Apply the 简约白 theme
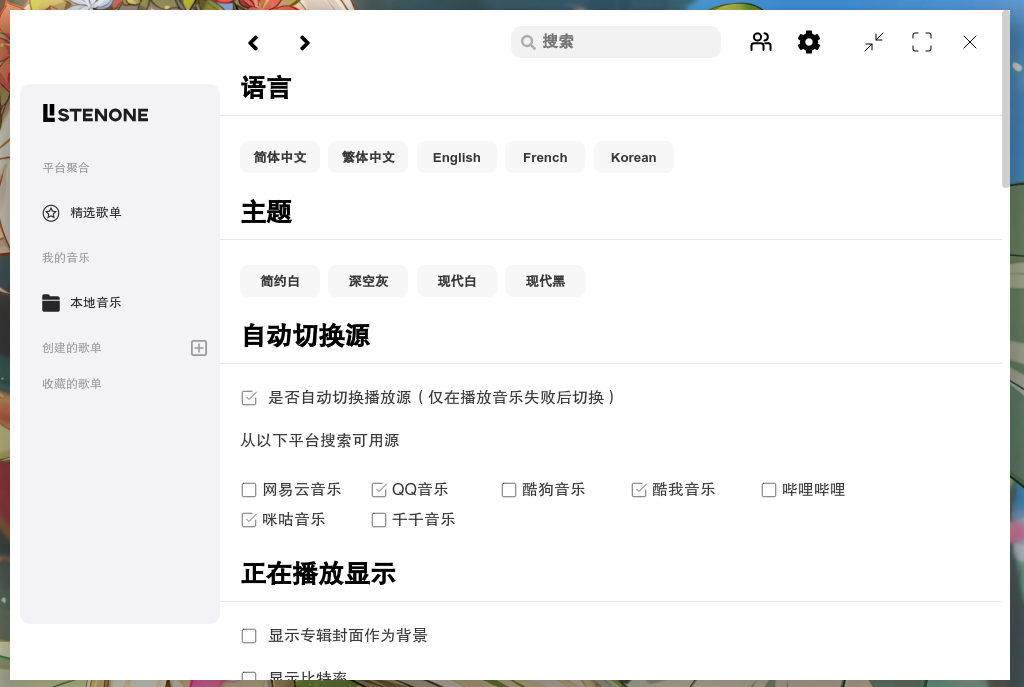 point(280,281)
